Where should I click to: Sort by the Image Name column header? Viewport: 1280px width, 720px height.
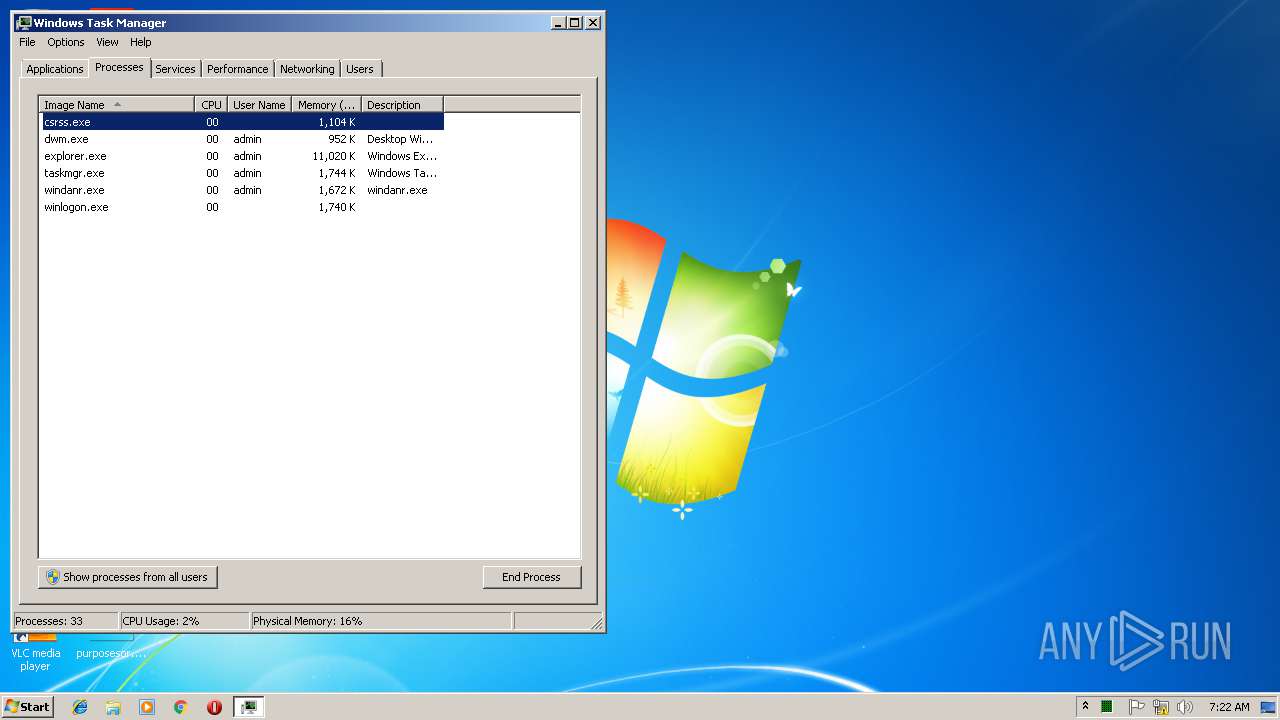click(x=117, y=104)
